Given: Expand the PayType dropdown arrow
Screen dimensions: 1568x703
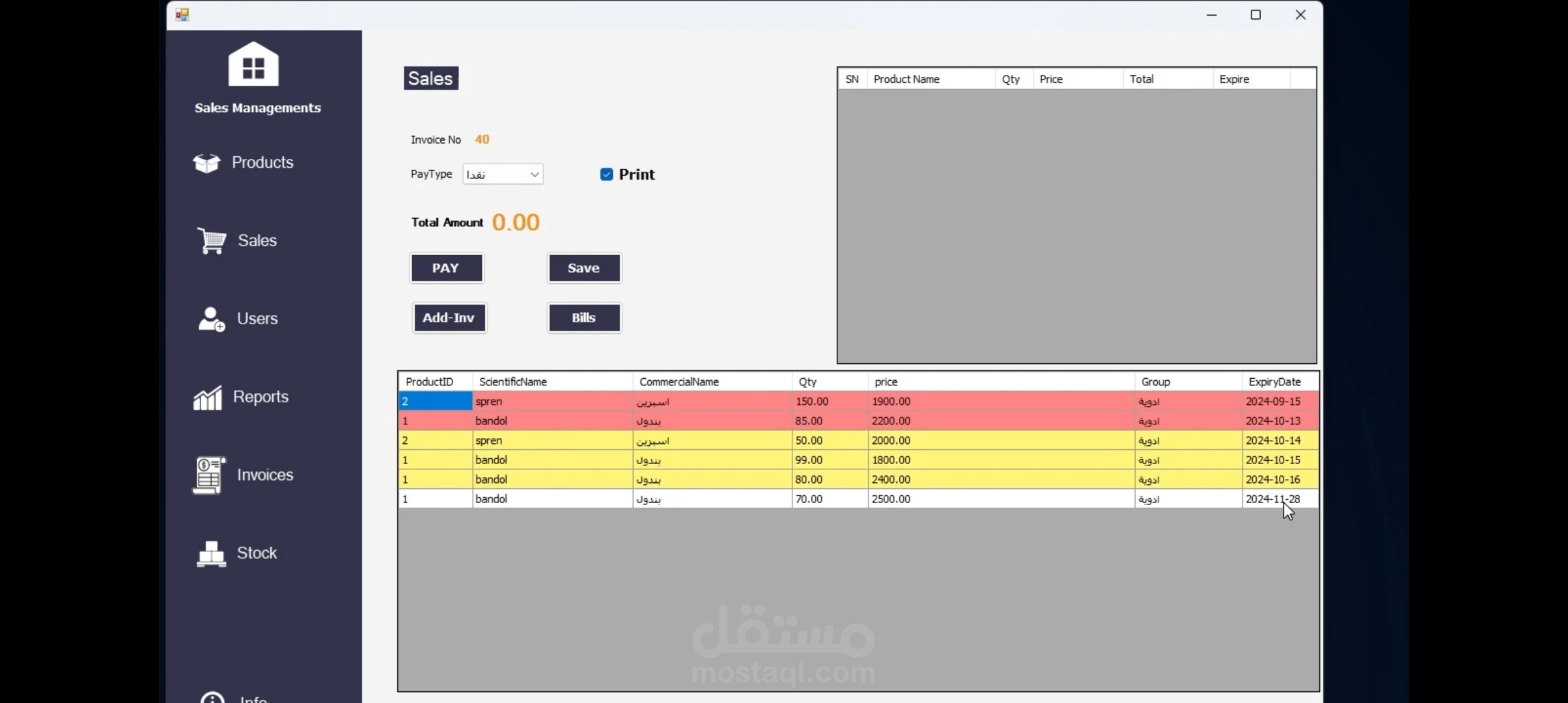Looking at the screenshot, I should click(x=534, y=174).
